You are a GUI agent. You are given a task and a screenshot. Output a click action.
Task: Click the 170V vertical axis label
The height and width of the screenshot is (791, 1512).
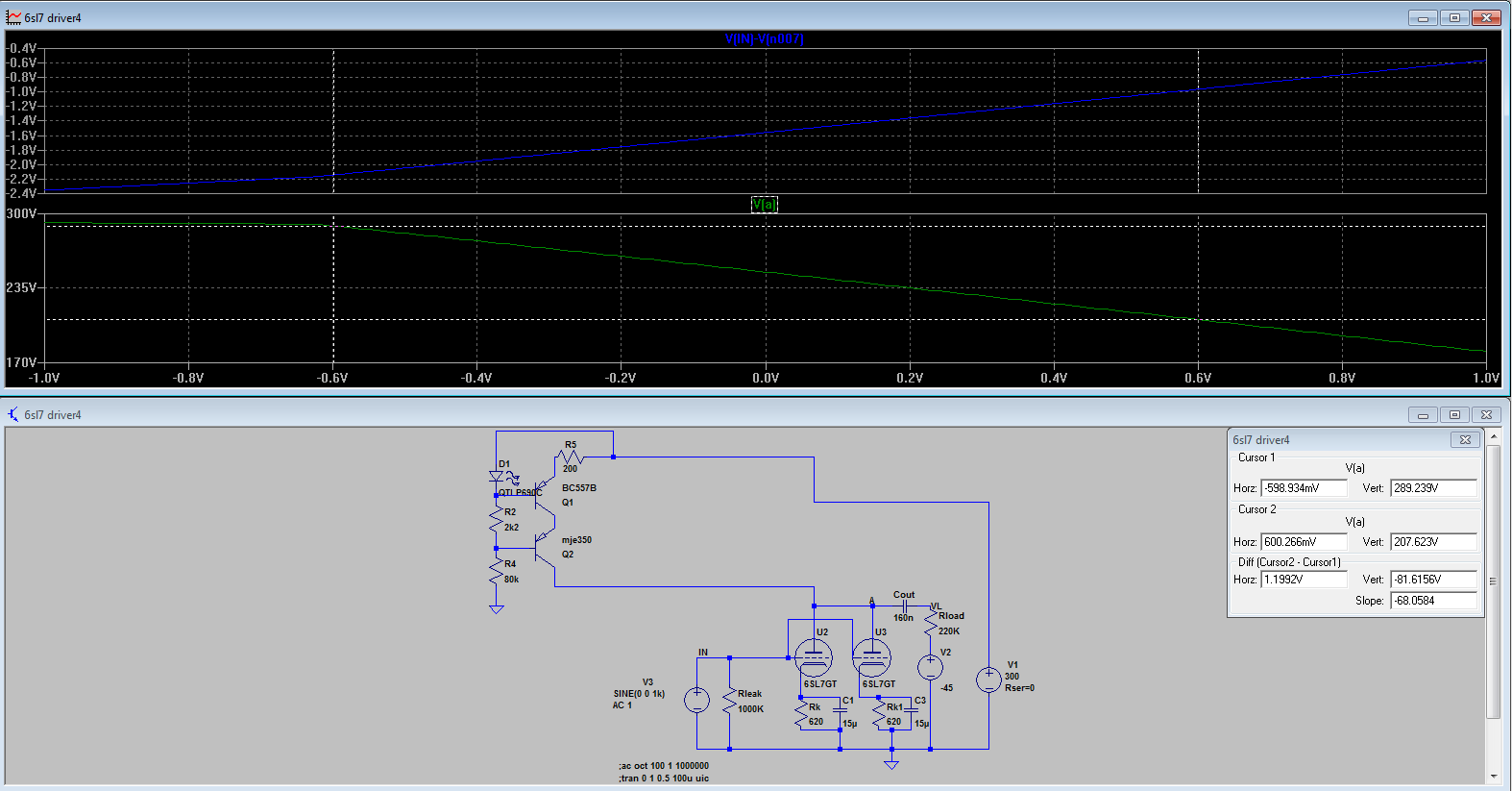(21, 362)
